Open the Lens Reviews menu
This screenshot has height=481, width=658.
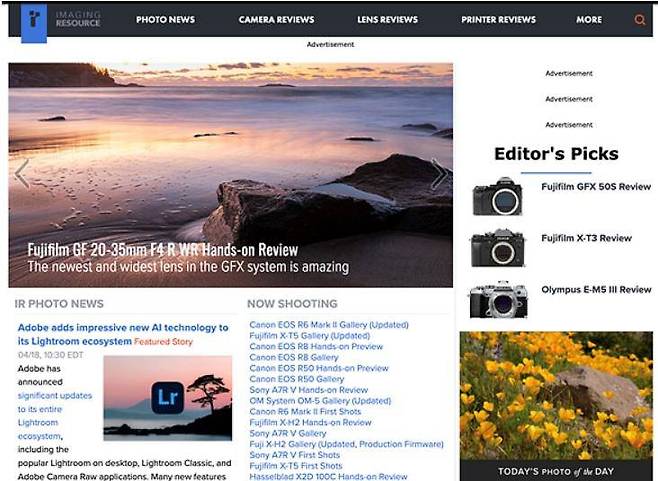387,20
